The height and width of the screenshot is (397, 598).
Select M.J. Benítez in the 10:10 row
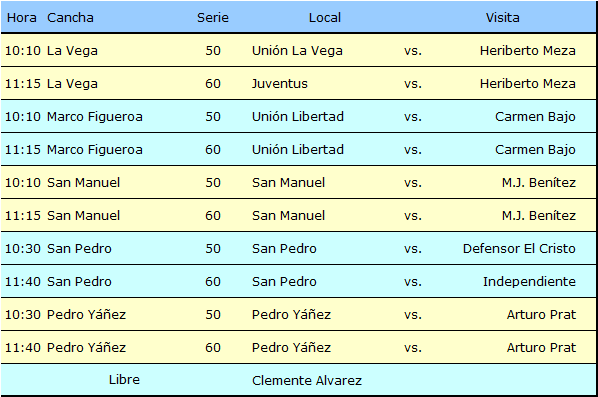click(539, 183)
